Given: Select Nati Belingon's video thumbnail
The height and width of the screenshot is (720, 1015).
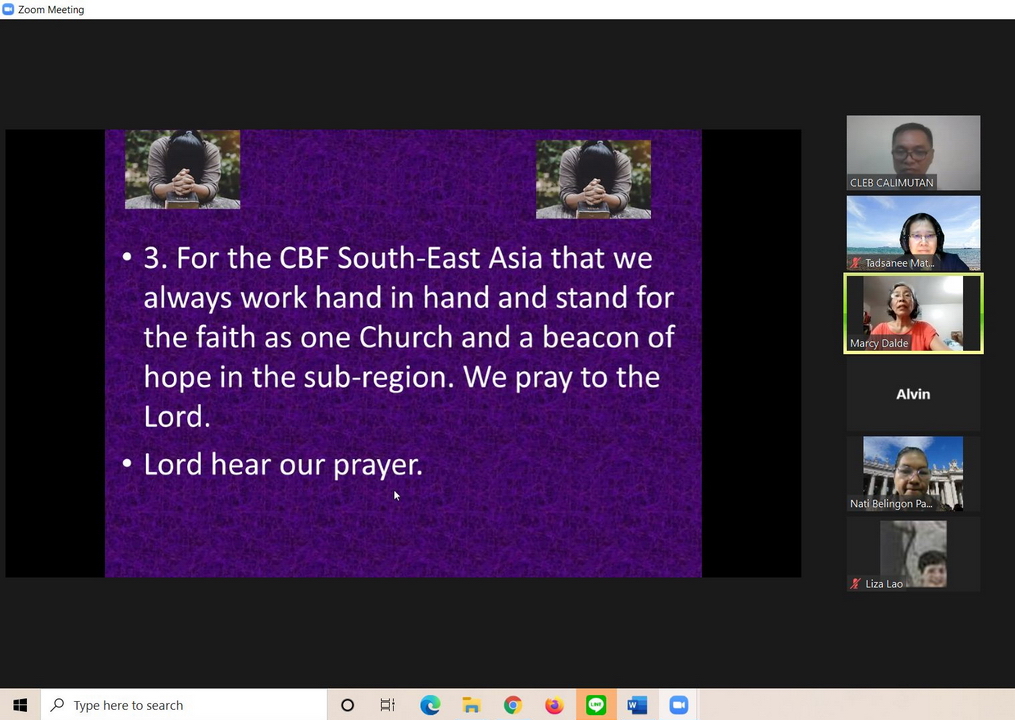Looking at the screenshot, I should (913, 473).
